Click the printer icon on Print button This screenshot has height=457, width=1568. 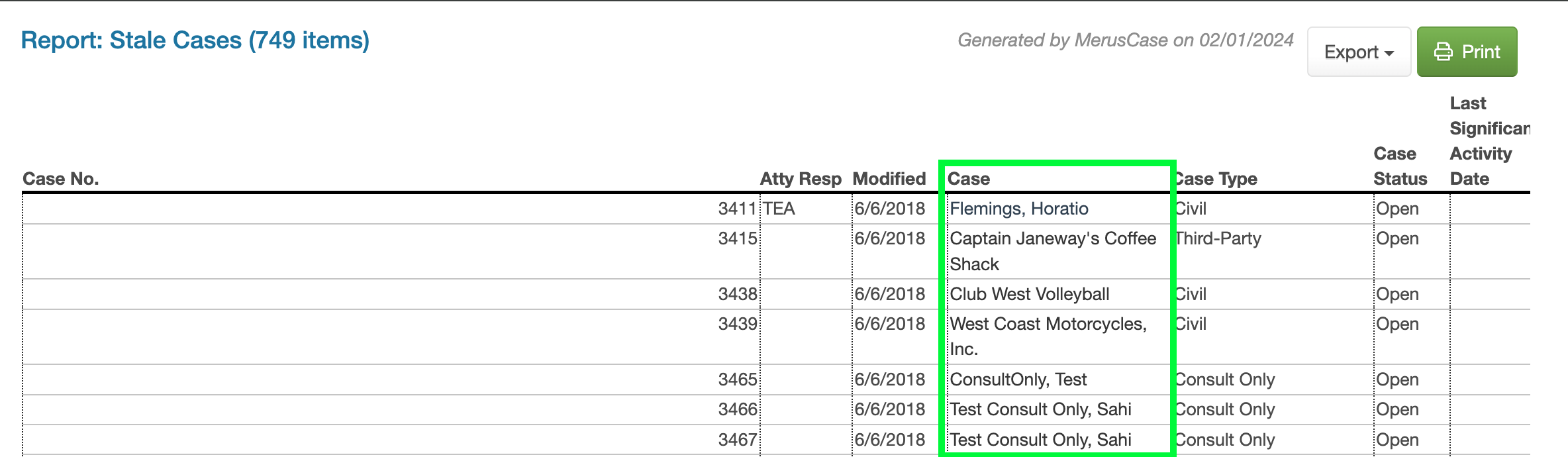[x=1444, y=52]
